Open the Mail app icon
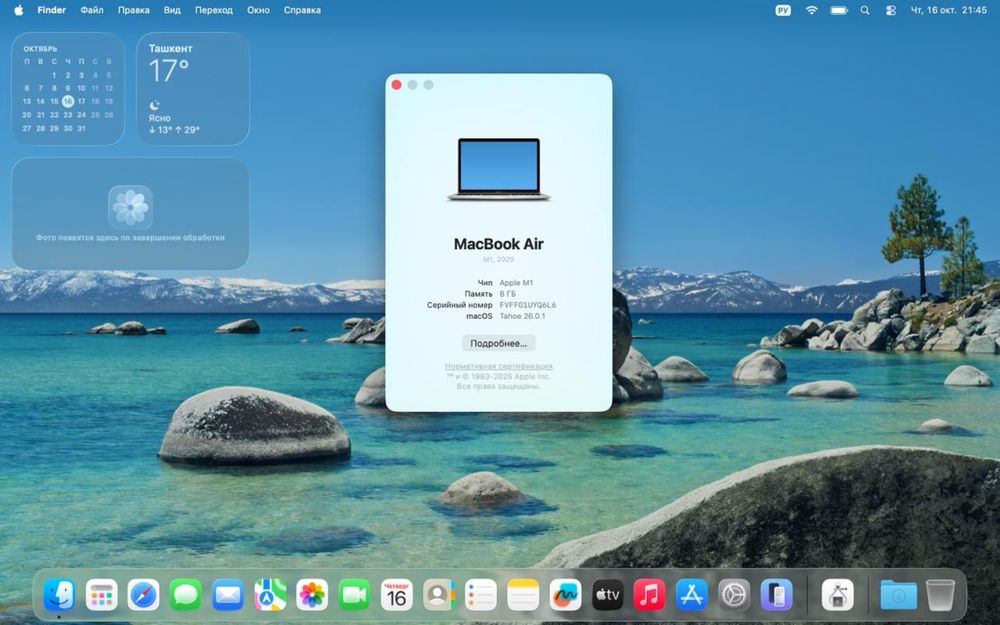This screenshot has height=625, width=1000. [x=228, y=595]
